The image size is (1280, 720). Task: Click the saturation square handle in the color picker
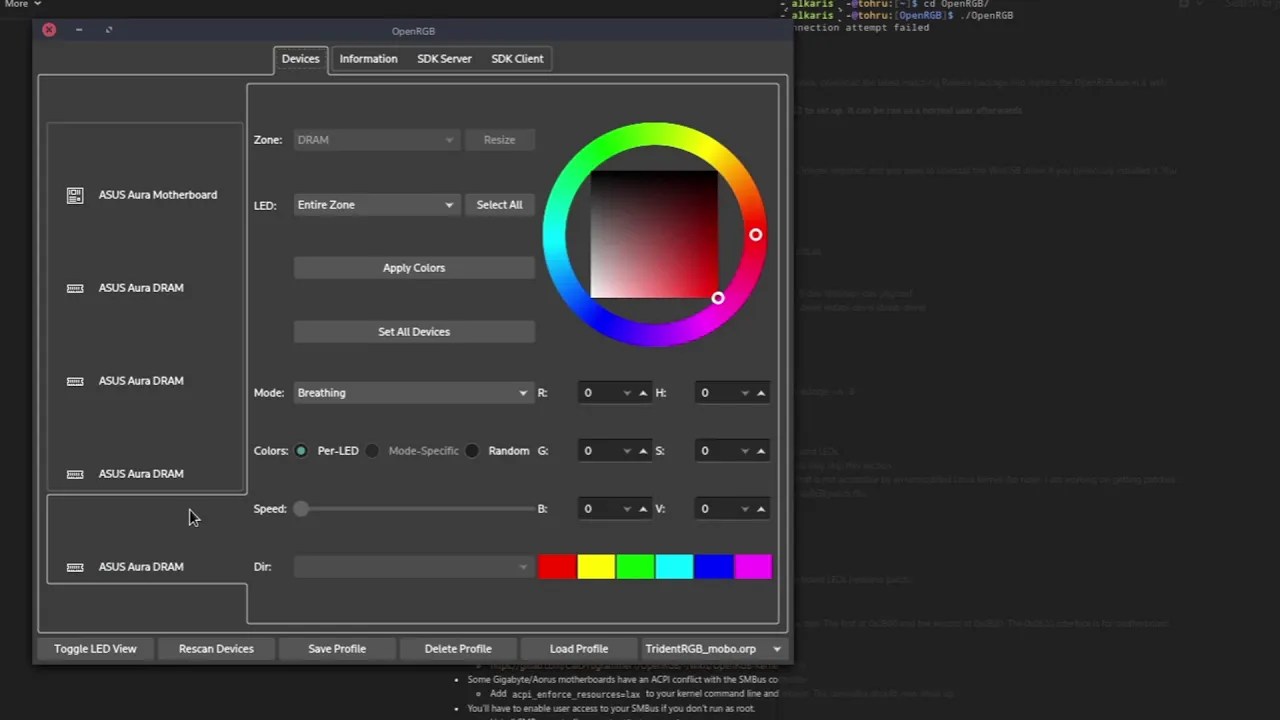718,298
